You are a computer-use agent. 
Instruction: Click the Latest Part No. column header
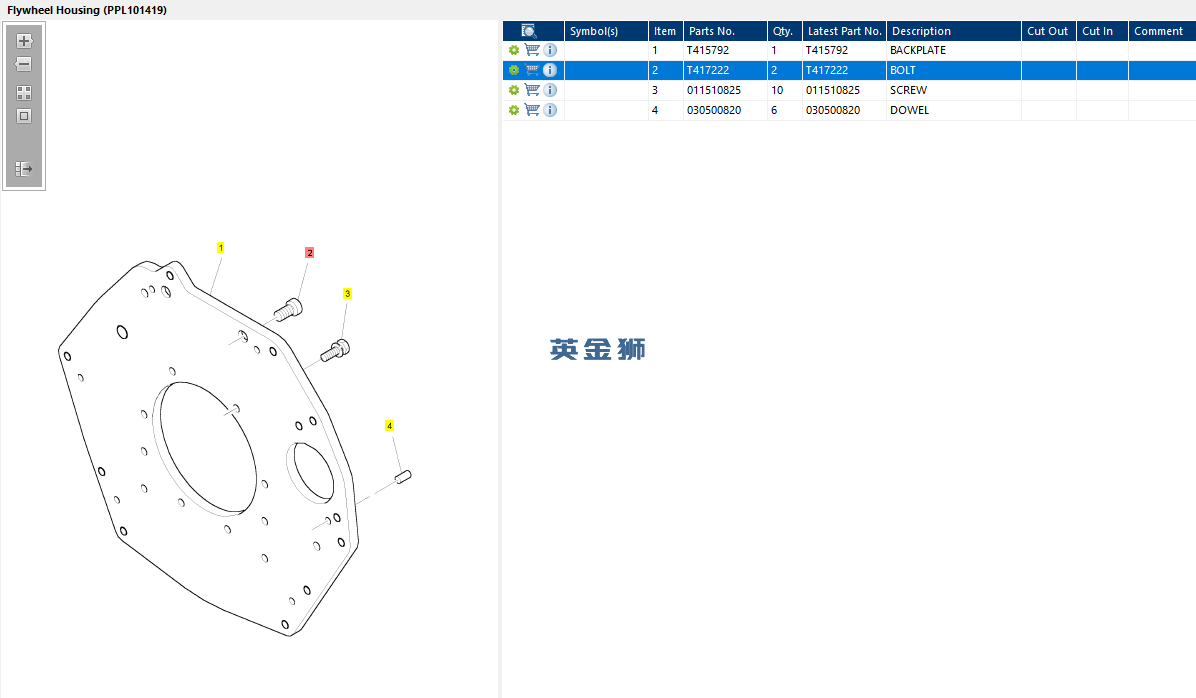coord(844,31)
